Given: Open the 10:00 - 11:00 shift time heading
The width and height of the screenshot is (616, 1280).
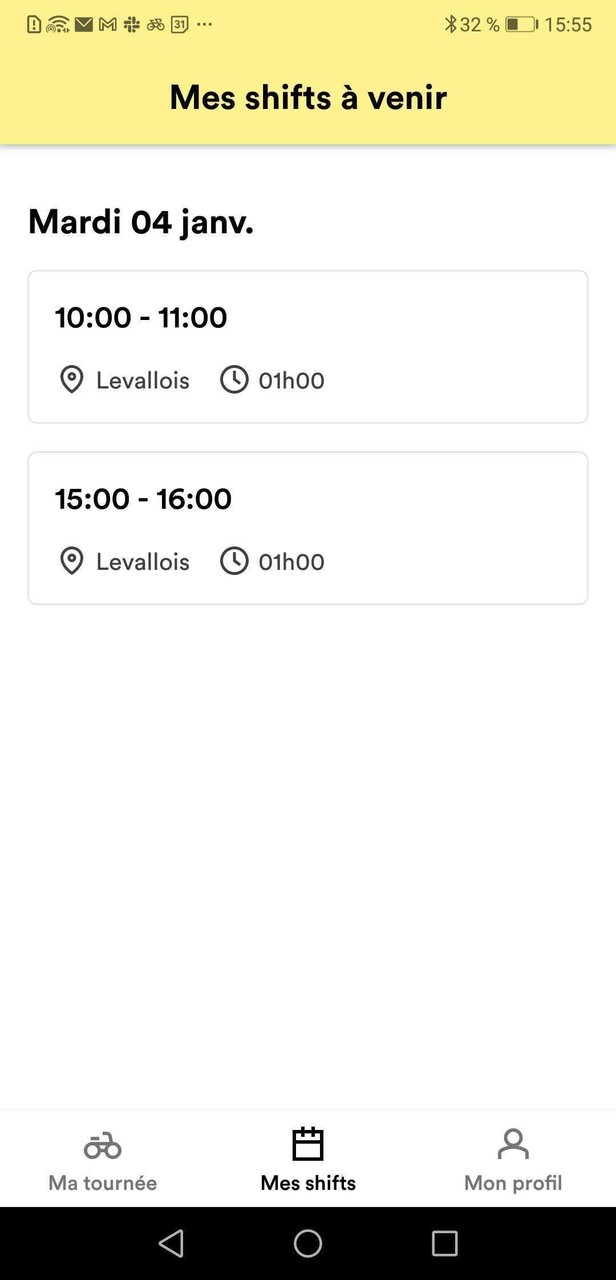Looking at the screenshot, I should 141,318.
